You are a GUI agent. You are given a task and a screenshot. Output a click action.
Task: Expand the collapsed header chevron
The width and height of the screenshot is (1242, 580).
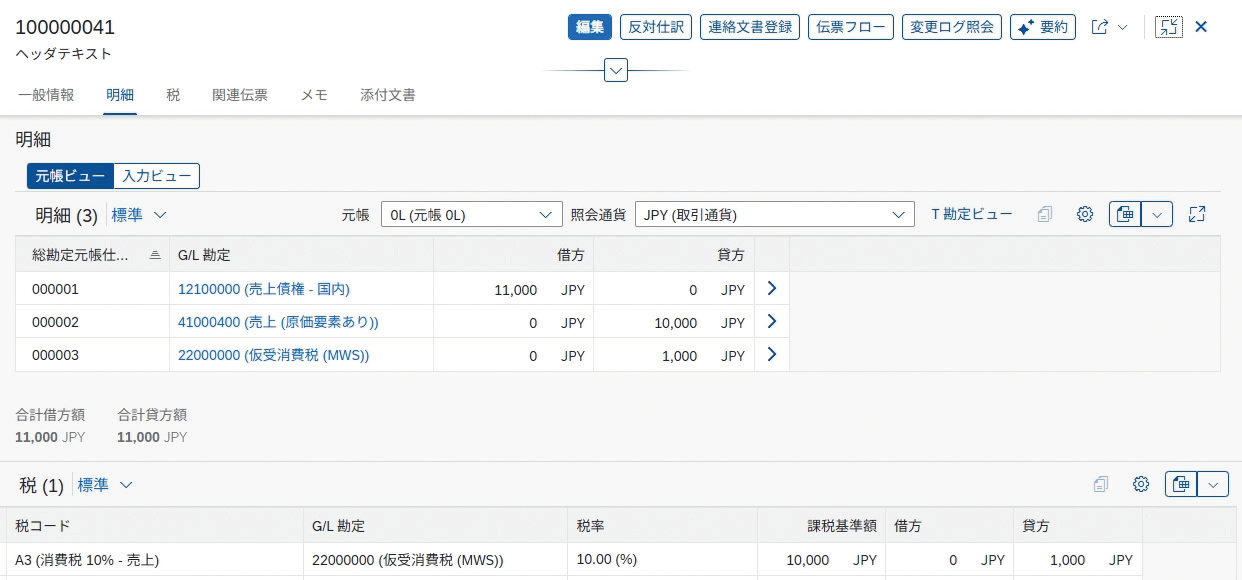click(616, 71)
